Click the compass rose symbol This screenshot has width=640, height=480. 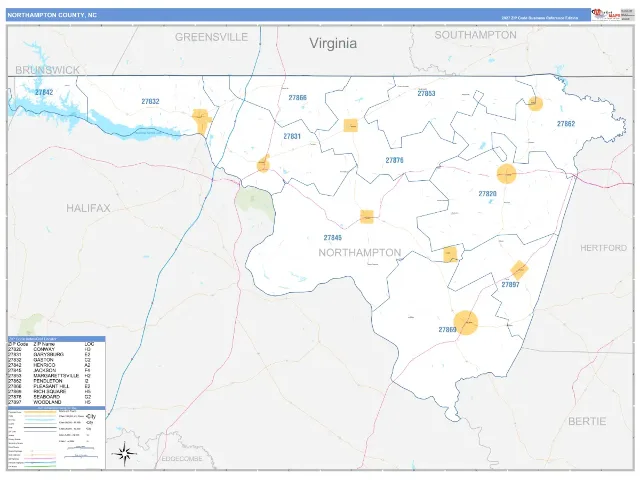(x=124, y=453)
